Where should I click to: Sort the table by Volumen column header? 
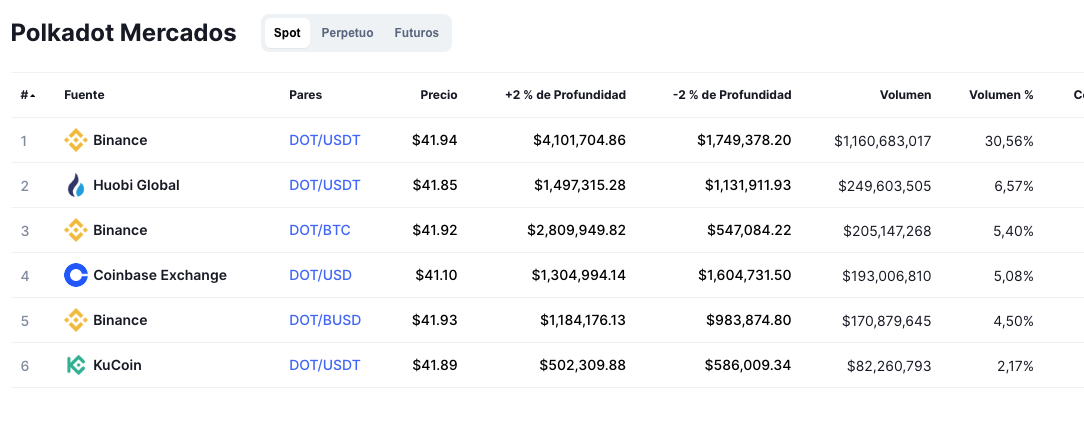905,95
